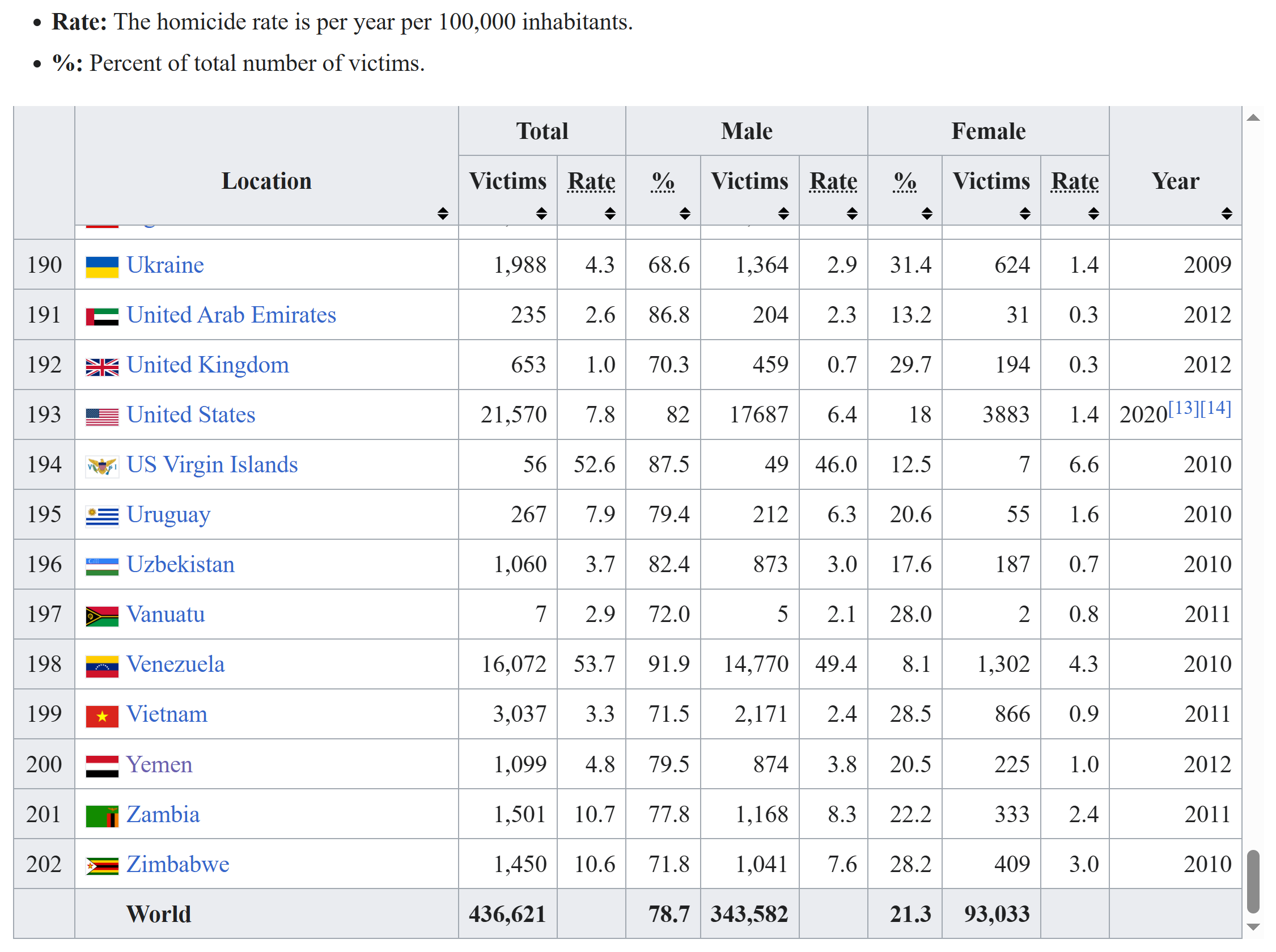Click the Yemen flag icon

pos(102,767)
